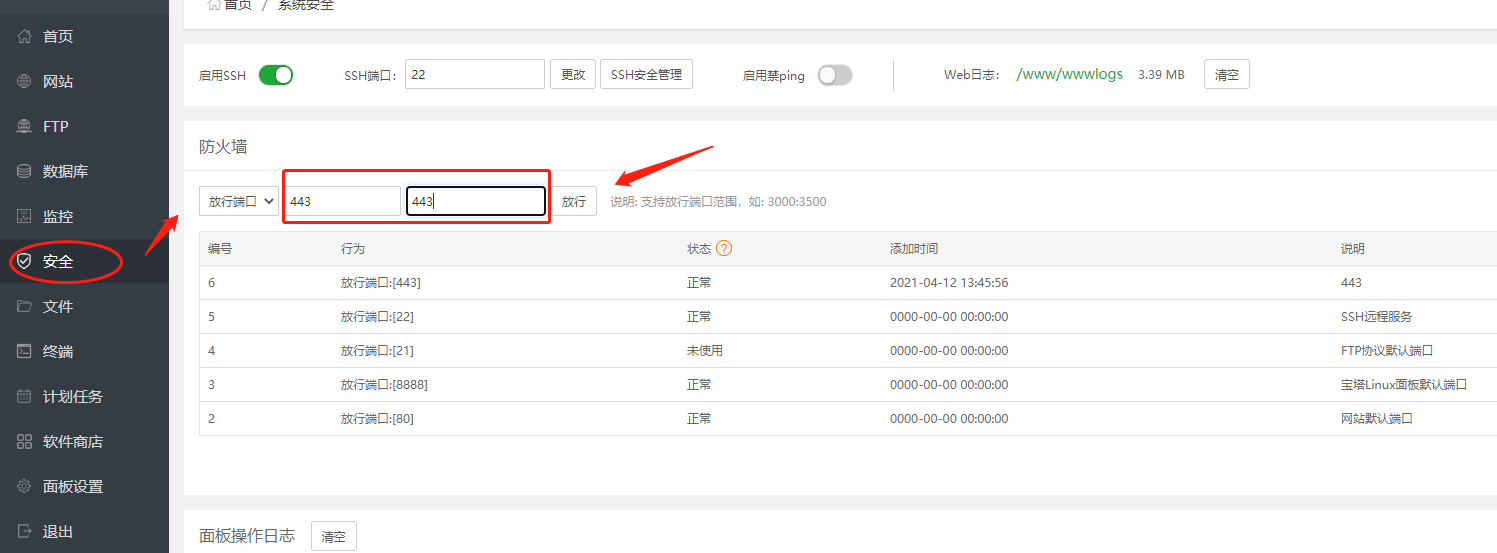This screenshot has width=1497, height=553.
Task: Open 数据库 in the sidebar menu
Action: pos(66,171)
